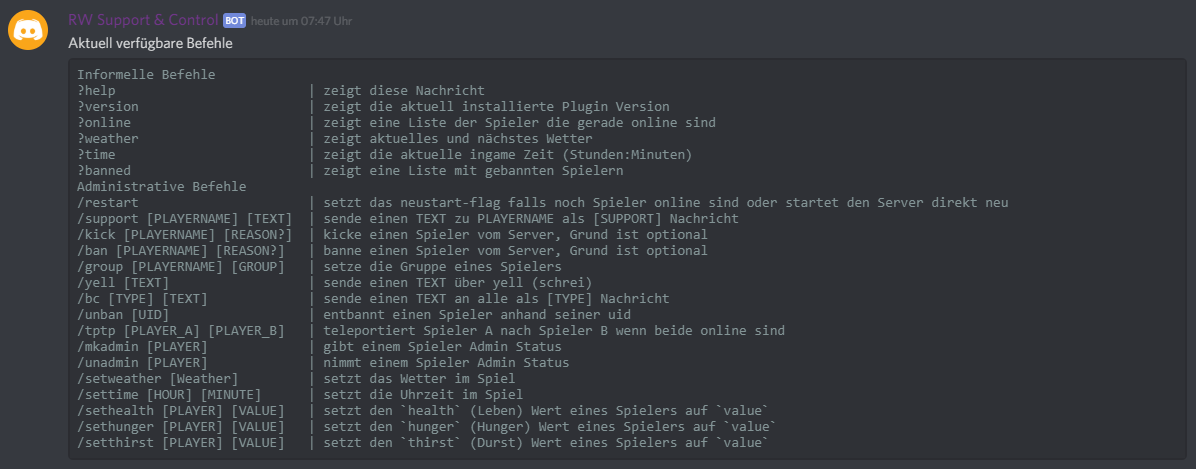Click the /kick [PLAYERNAME] [REASON?] command
Image resolution: width=1196 pixels, height=469 pixels.
(184, 235)
